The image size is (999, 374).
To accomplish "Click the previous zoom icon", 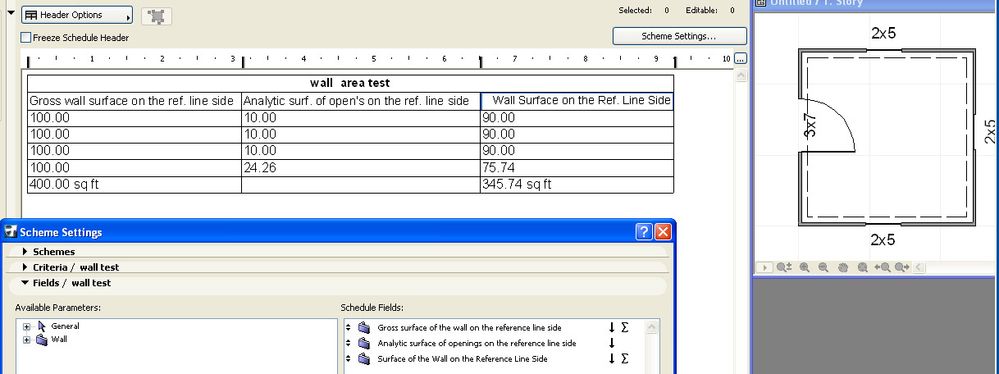I will [882, 268].
